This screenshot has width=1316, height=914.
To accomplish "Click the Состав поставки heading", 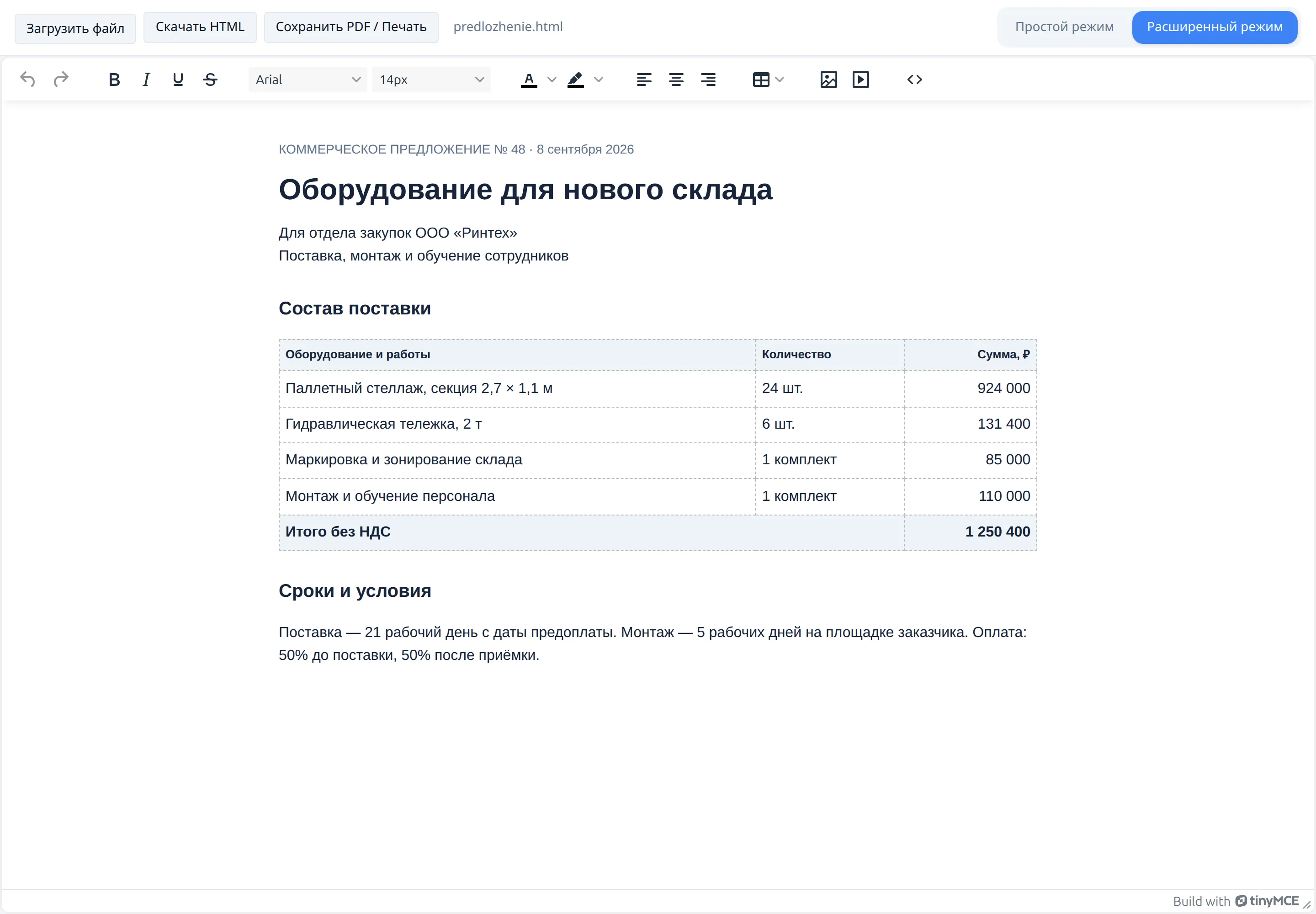I will [x=355, y=308].
